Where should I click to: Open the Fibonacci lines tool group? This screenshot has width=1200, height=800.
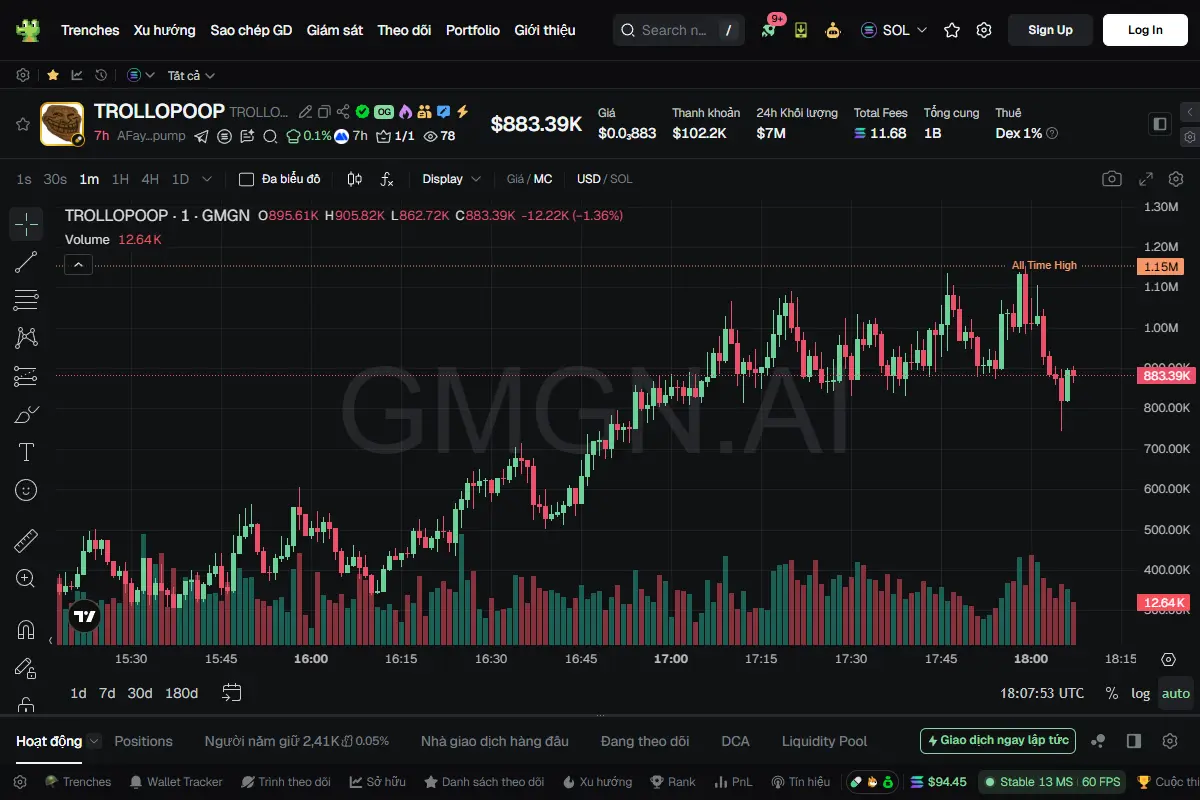pyautogui.click(x=26, y=300)
